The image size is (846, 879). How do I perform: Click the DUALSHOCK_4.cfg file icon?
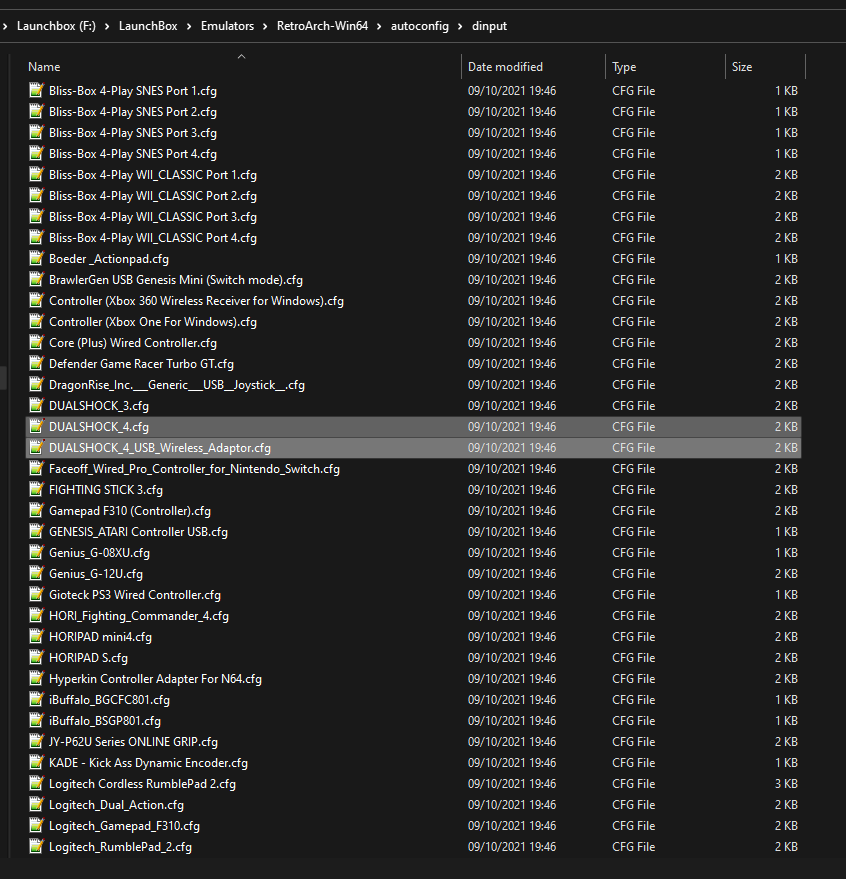point(36,427)
